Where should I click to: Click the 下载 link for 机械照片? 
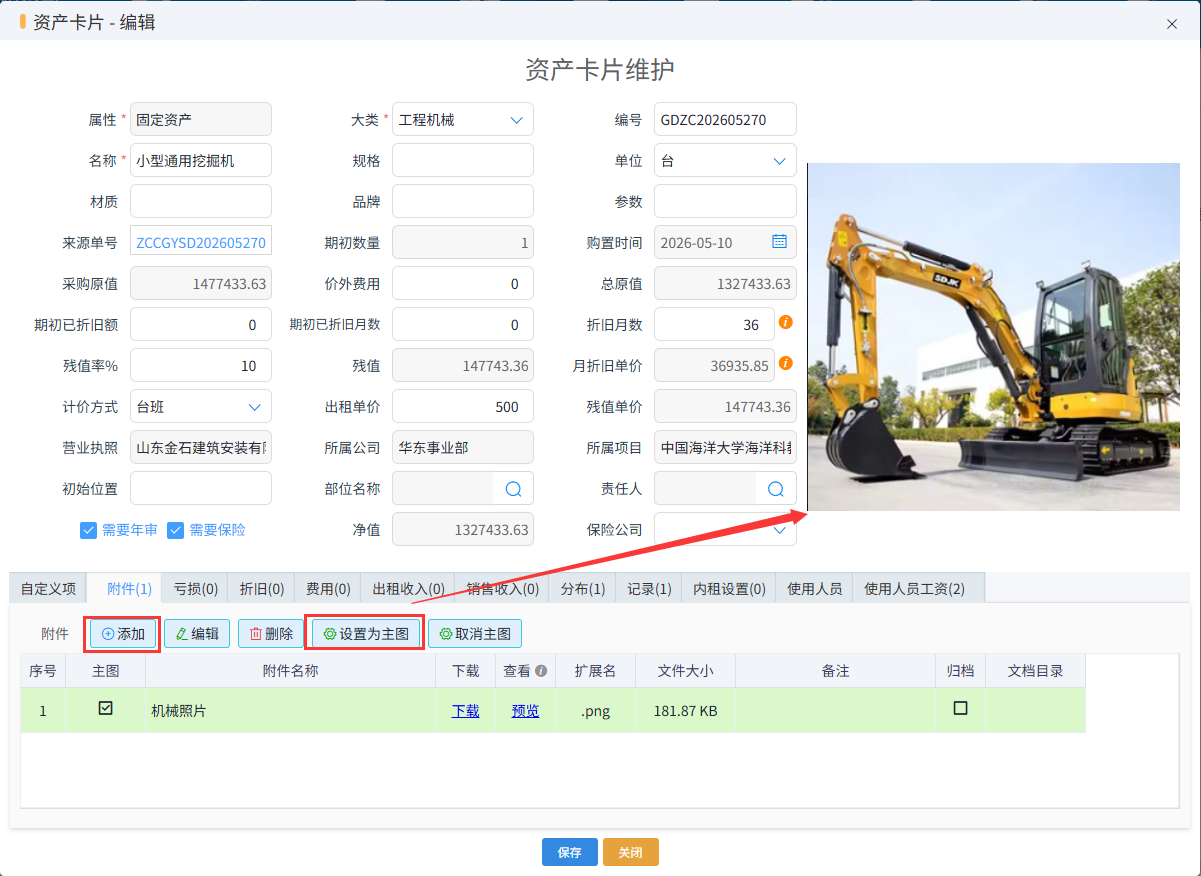(465, 711)
